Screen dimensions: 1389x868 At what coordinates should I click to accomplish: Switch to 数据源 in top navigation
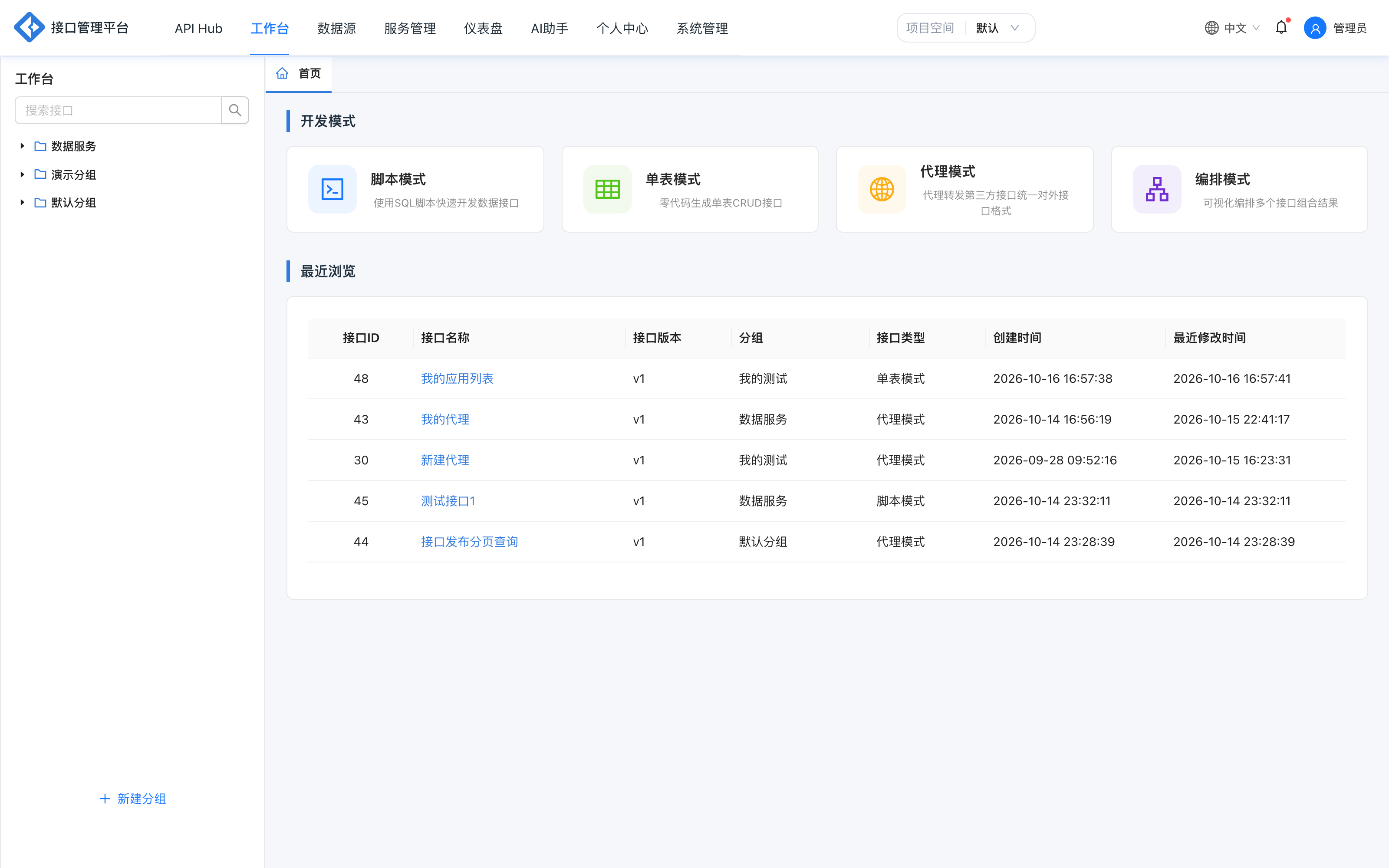tap(336, 28)
